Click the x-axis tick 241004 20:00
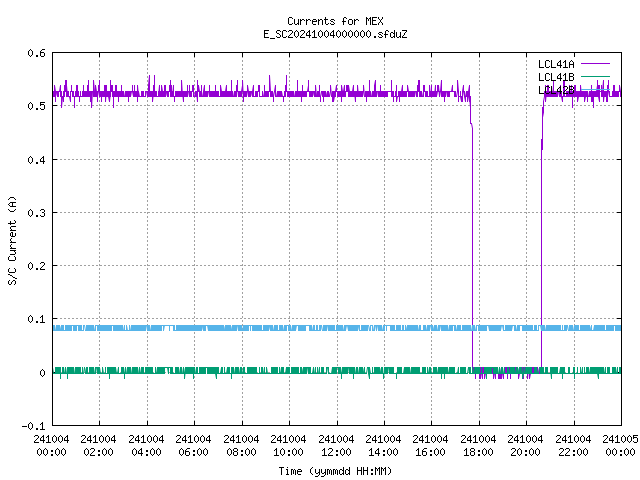The image size is (640, 480). pos(525,446)
